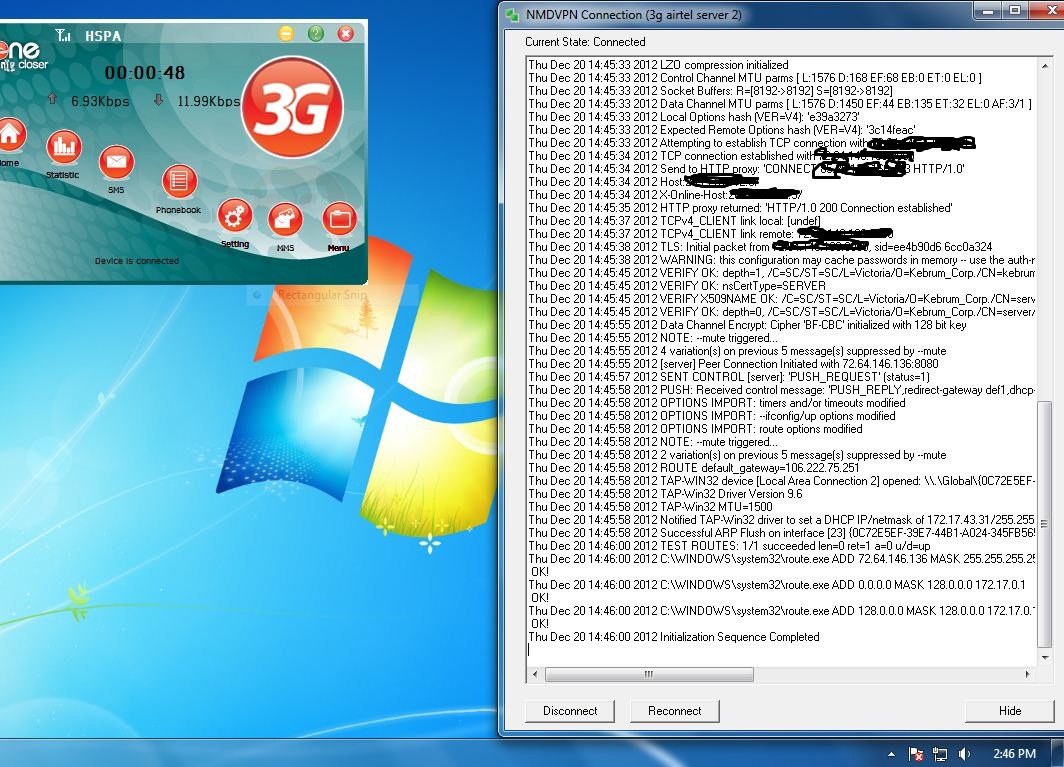Image resolution: width=1064 pixels, height=767 pixels.
Task: Click the NMDVPN title bar icon
Action: (x=513, y=14)
